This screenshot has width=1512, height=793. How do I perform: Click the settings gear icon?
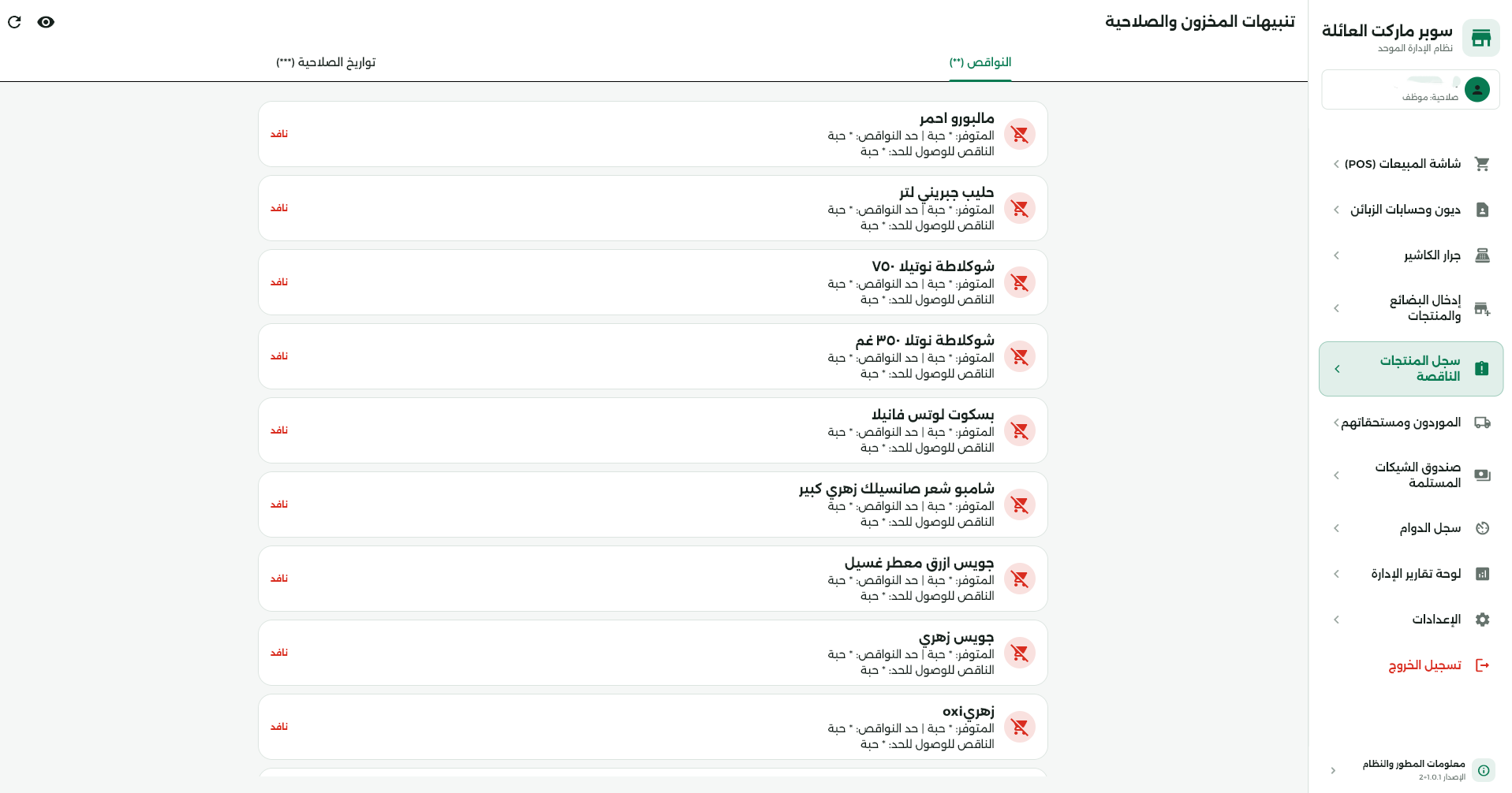1482,620
